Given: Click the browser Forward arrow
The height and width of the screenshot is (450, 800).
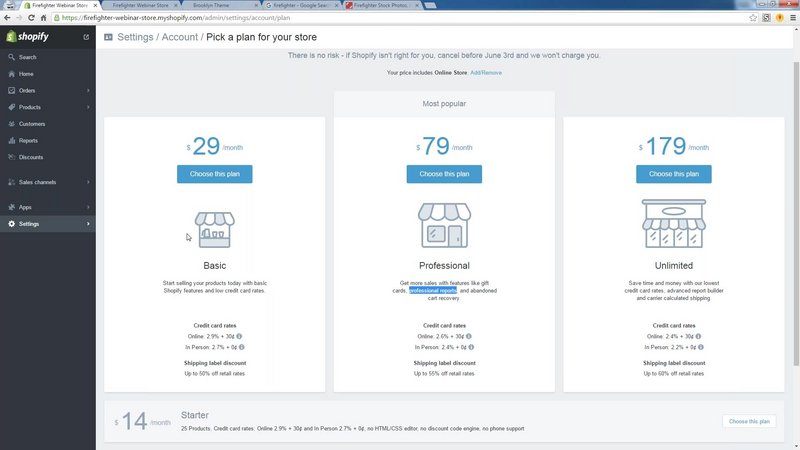Looking at the screenshot, I should pyautogui.click(x=19, y=17).
